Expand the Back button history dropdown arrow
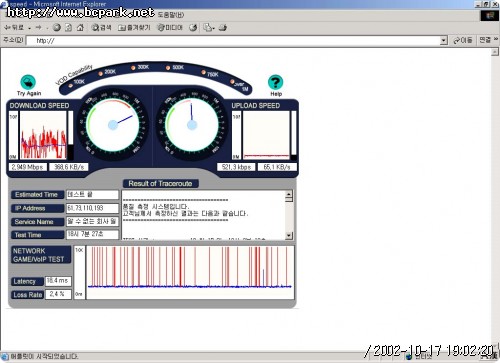Image resolution: width=500 pixels, height=363 pixels. (x=30, y=28)
